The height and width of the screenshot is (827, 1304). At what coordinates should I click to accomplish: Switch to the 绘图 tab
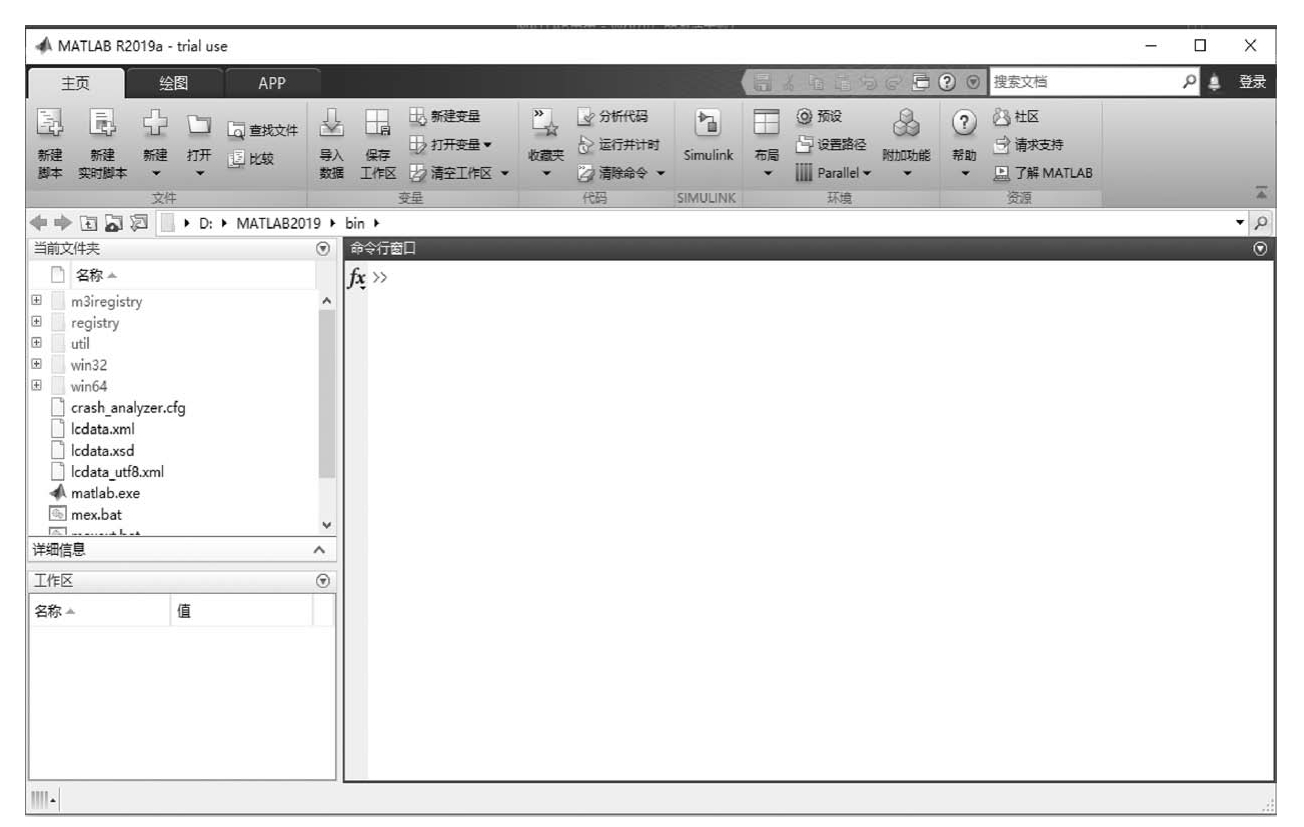tap(173, 83)
